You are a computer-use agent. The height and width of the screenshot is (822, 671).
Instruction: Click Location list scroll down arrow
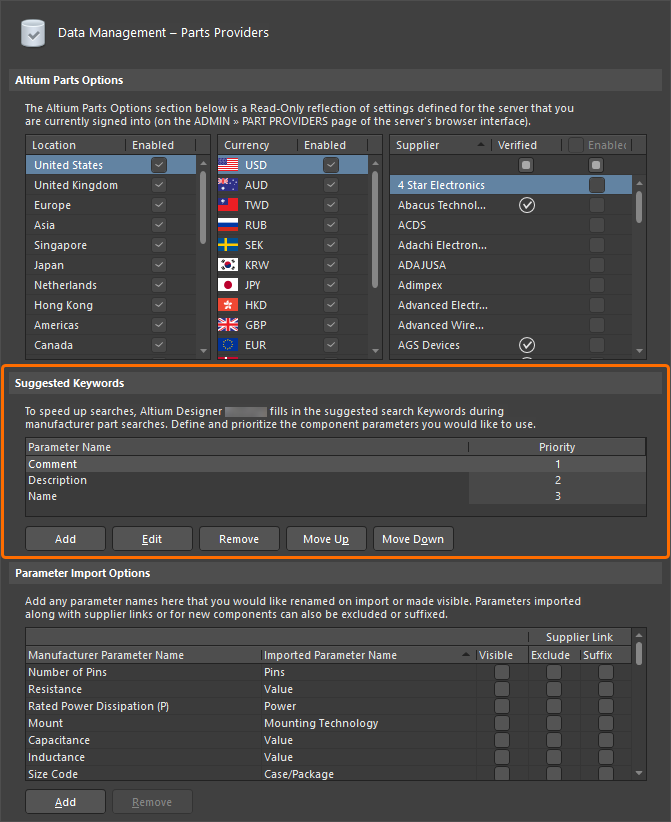[203, 351]
